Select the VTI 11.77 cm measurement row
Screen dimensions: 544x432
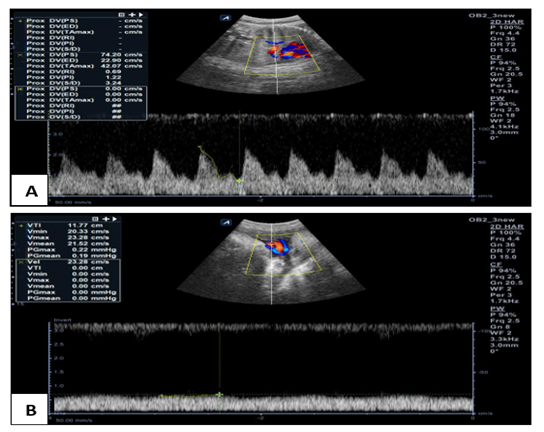(68, 226)
